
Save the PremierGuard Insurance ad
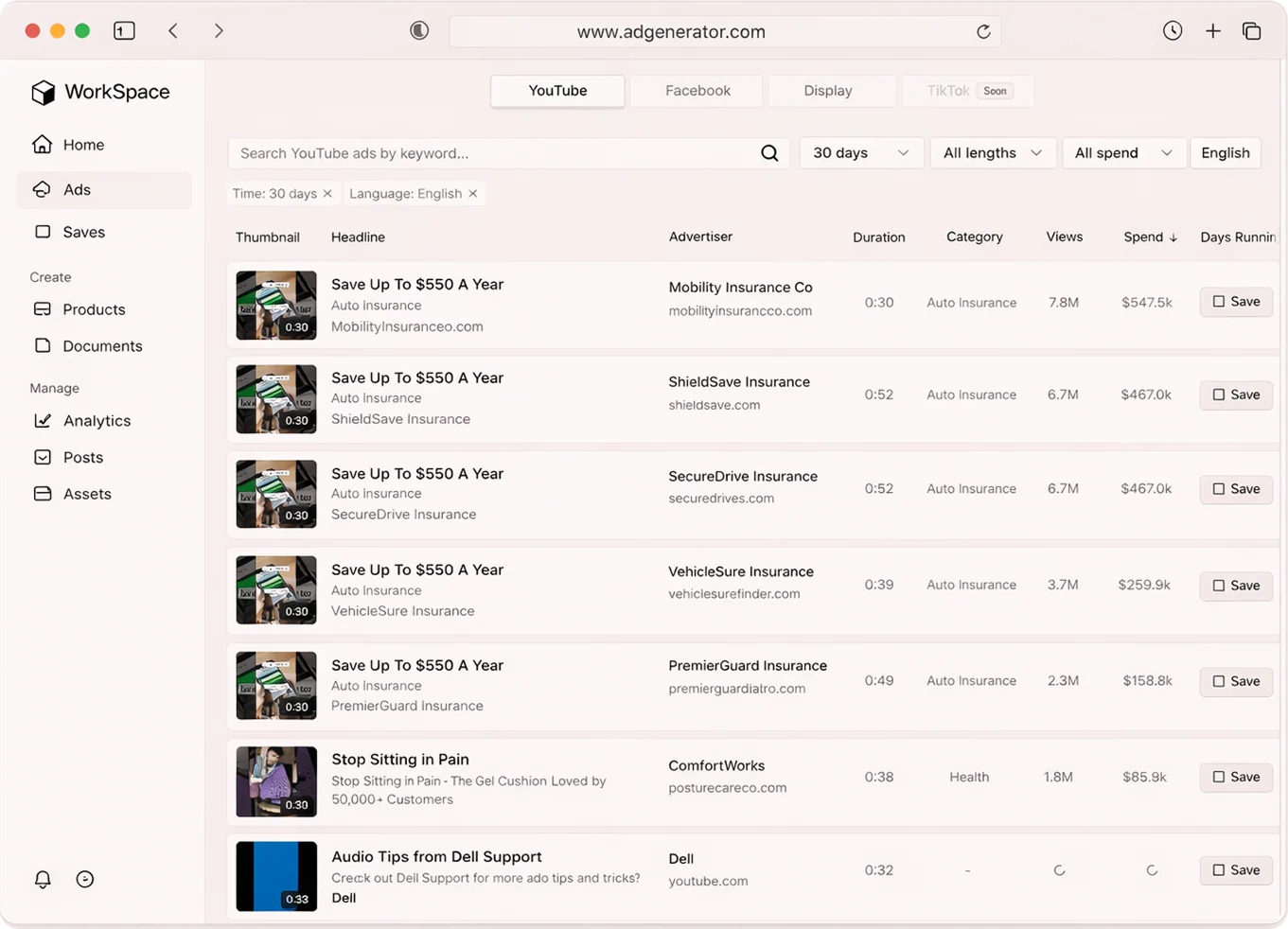tap(1236, 681)
